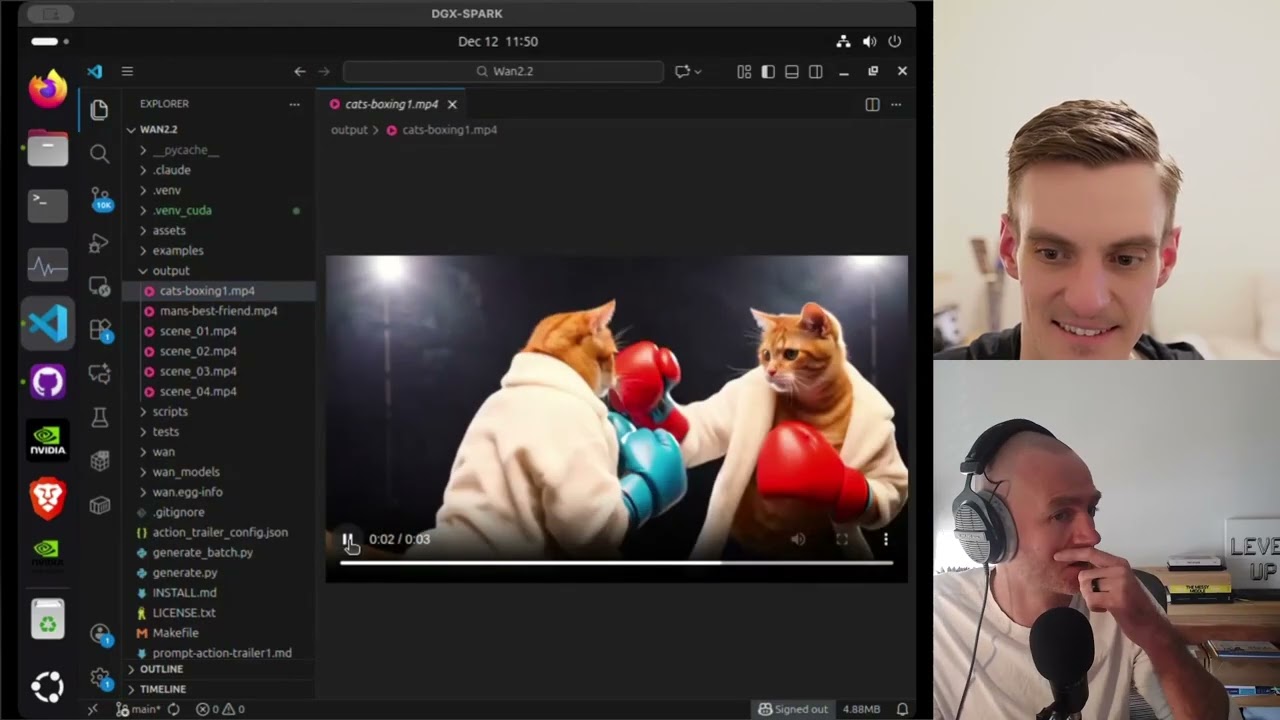Open the Remote Explorer view
This screenshot has height=720, width=1280.
click(99, 287)
